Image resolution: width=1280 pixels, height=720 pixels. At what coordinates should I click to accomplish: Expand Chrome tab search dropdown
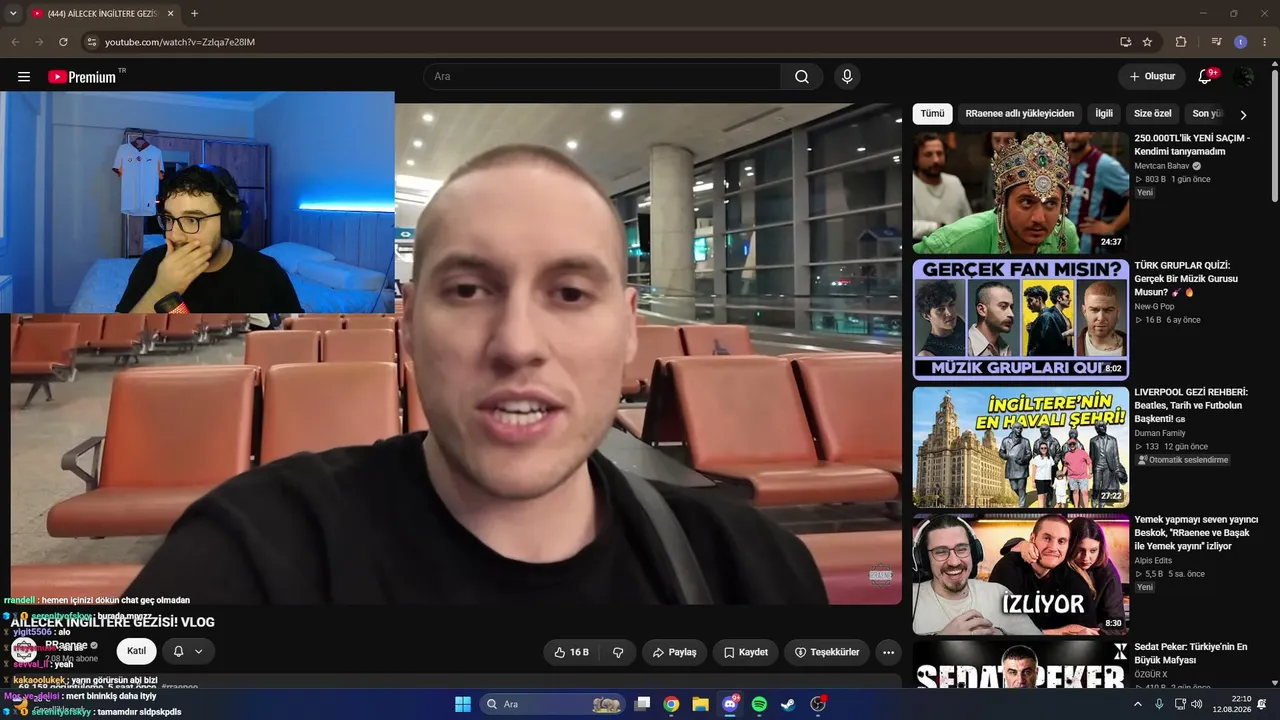(x=13, y=14)
